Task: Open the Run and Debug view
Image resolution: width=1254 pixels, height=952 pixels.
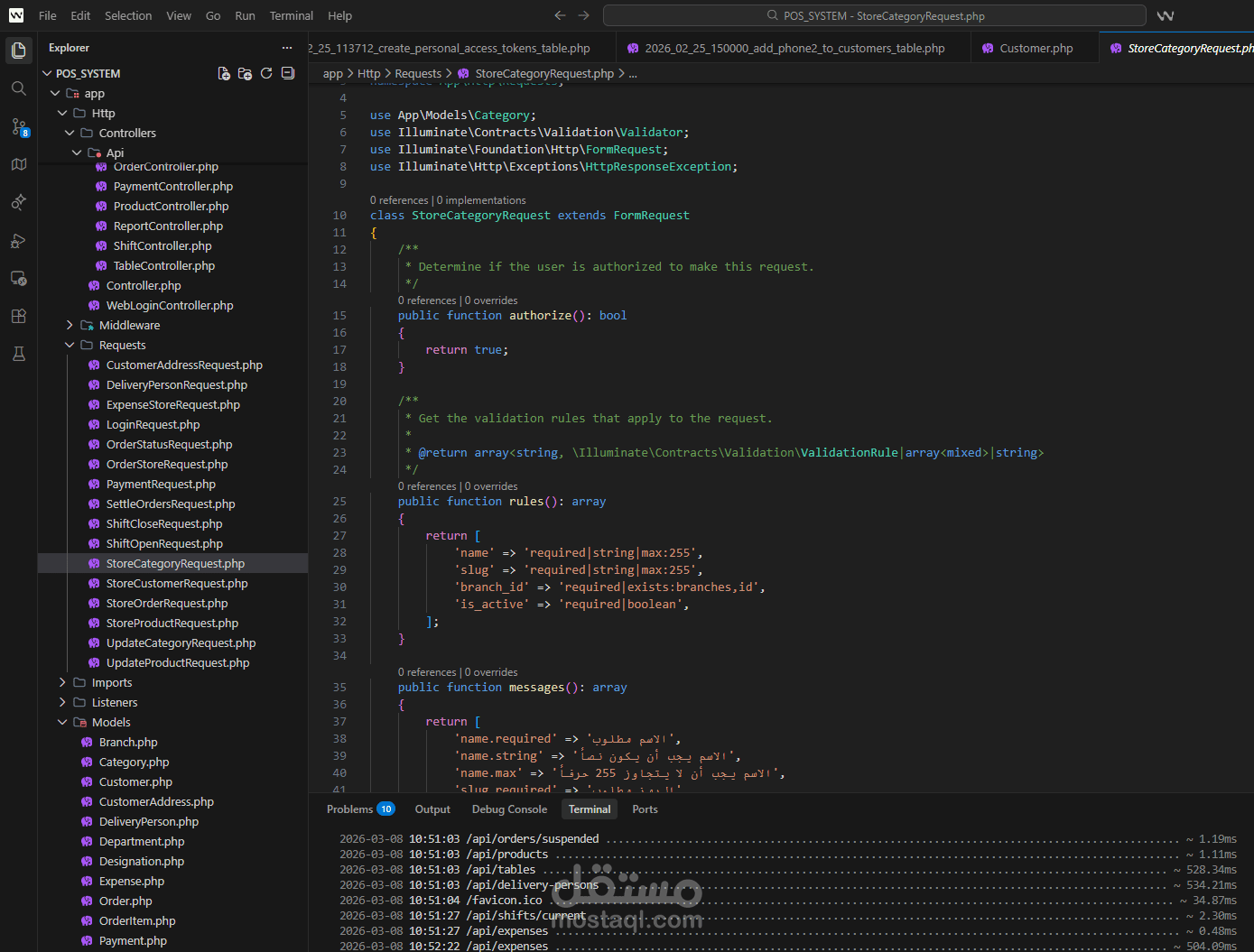Action: (18, 240)
